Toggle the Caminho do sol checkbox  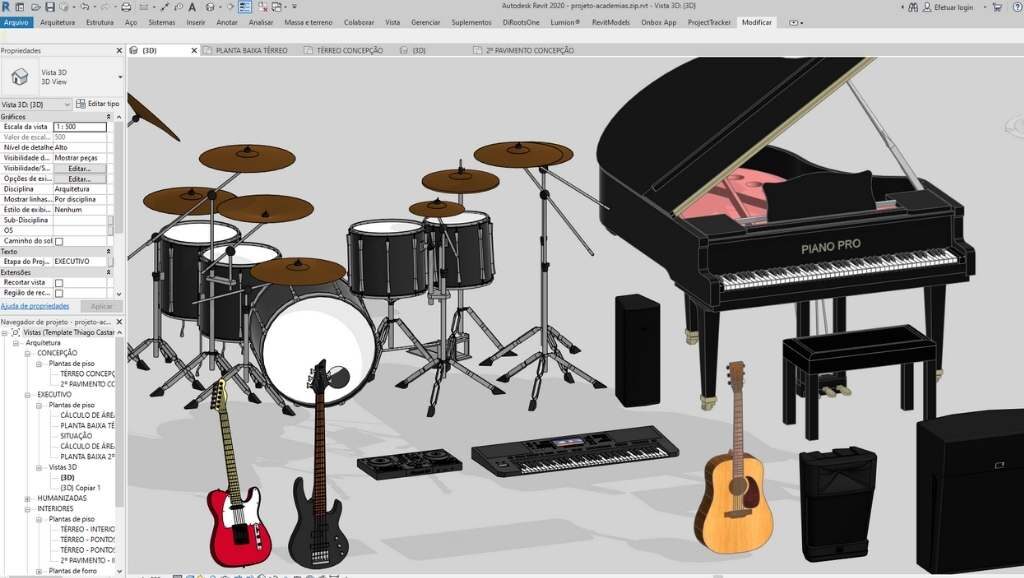[x=59, y=241]
